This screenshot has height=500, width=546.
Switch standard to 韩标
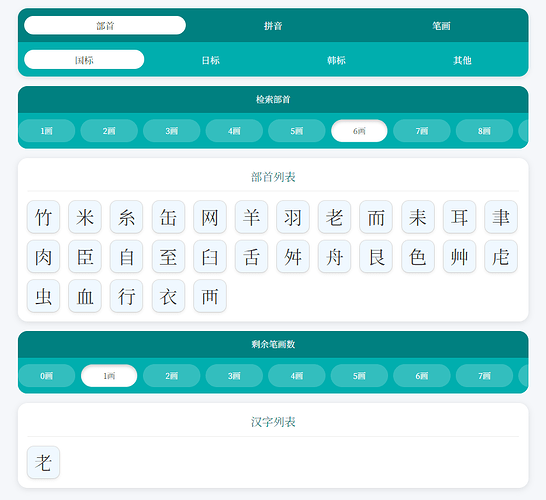(336, 60)
